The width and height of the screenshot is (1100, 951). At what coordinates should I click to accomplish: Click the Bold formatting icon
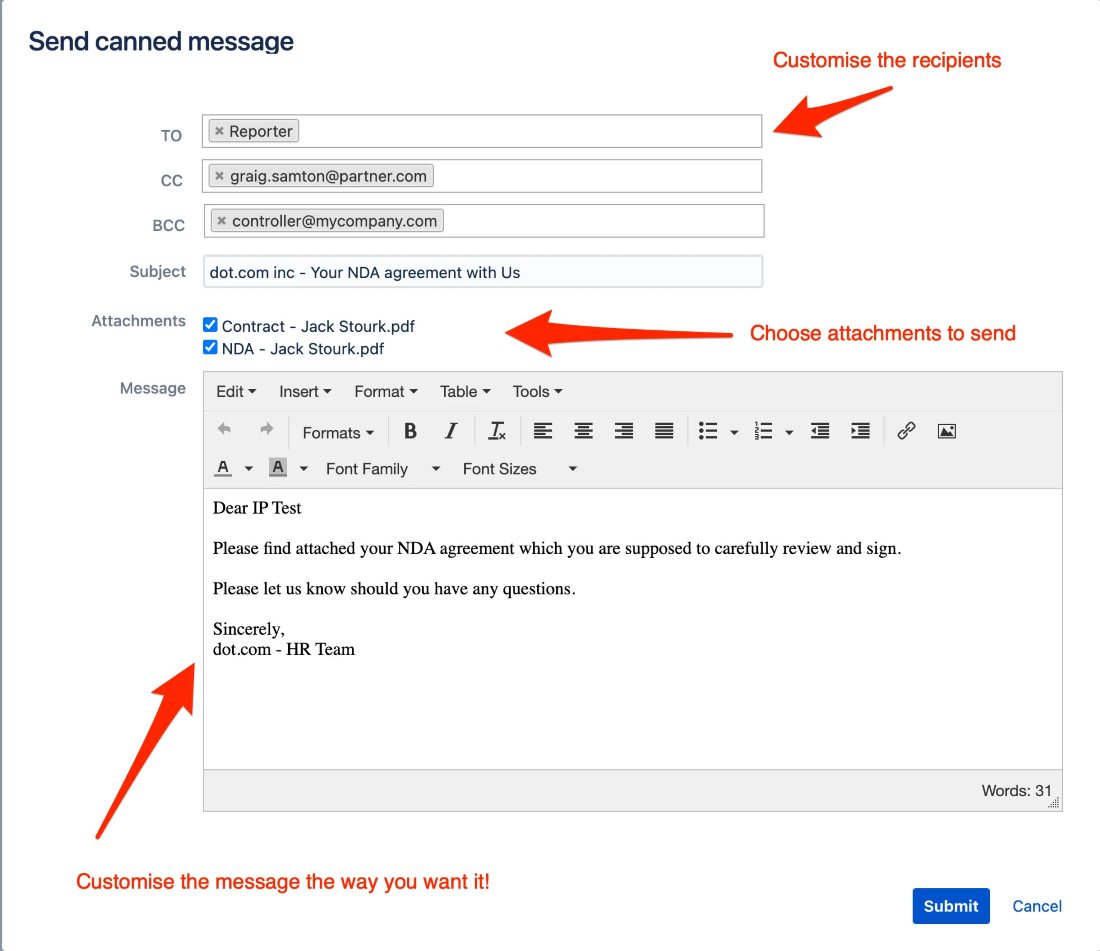(x=410, y=431)
